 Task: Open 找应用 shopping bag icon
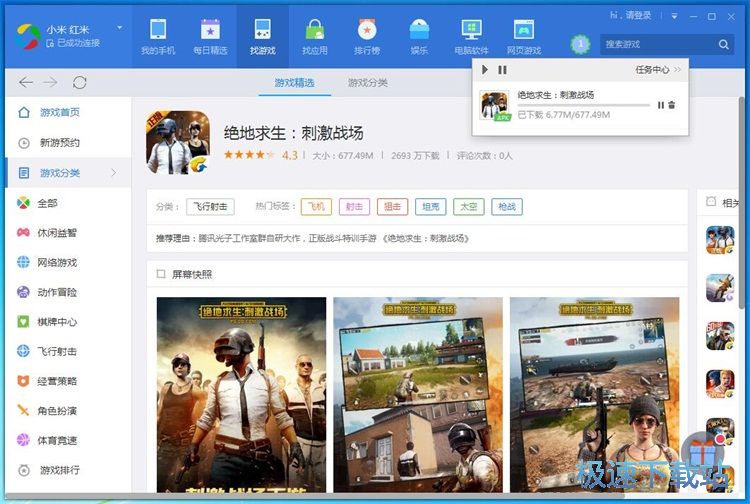click(315, 30)
